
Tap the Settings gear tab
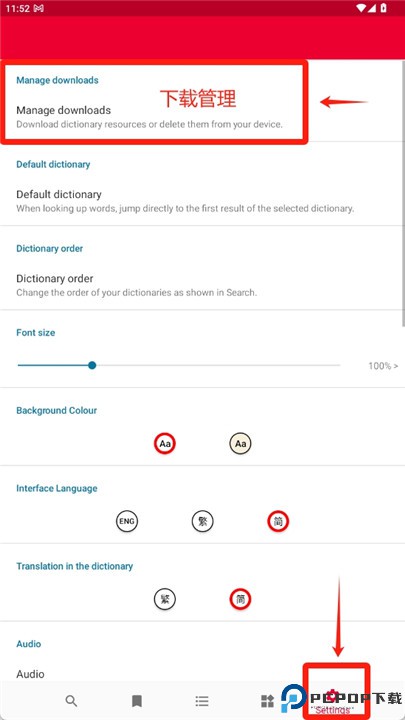333,699
